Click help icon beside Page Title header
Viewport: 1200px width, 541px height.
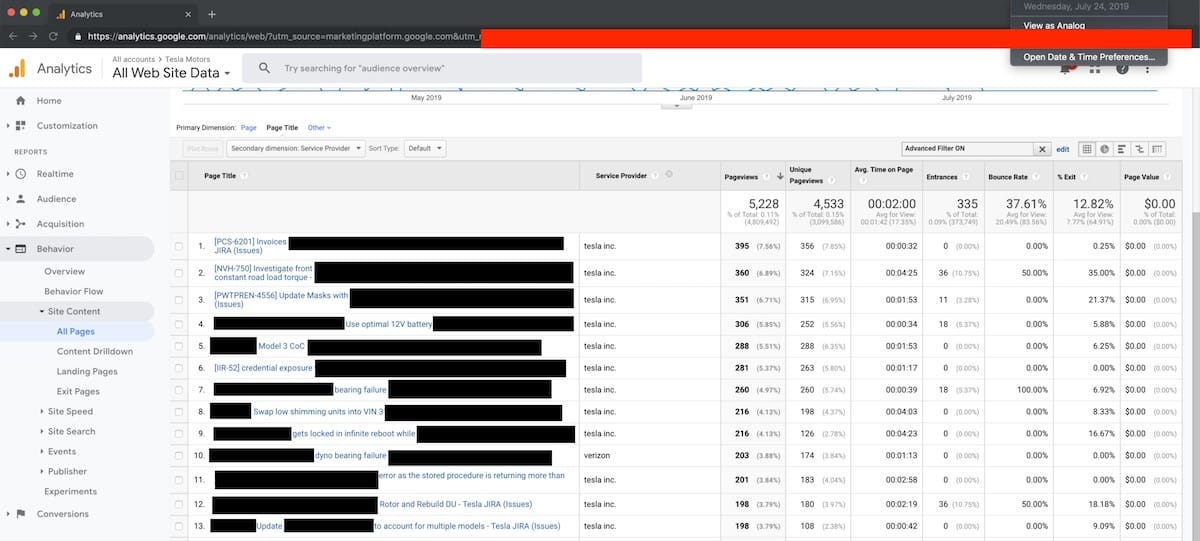[244, 176]
